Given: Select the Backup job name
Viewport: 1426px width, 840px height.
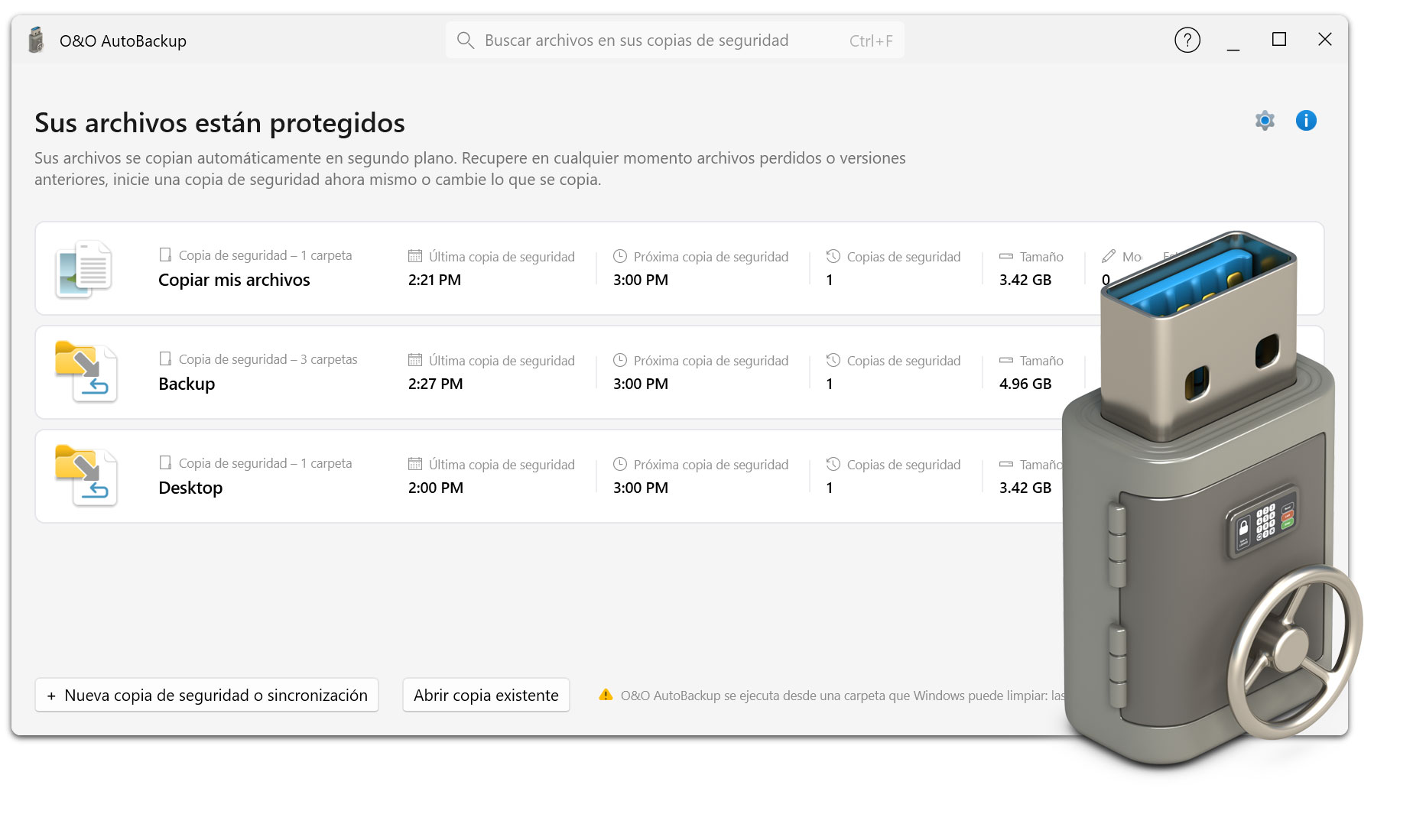Looking at the screenshot, I should point(187,384).
